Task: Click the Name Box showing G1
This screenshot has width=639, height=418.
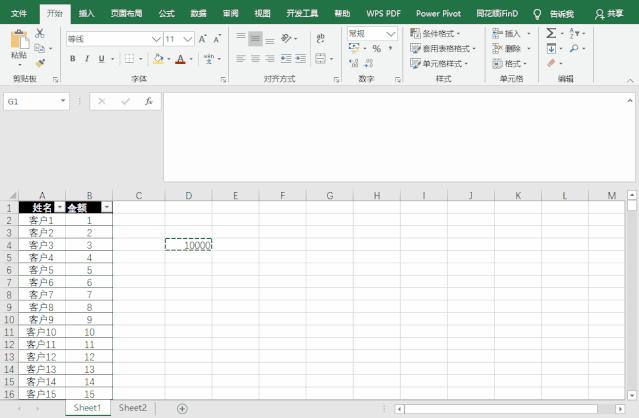Action: click(36, 101)
